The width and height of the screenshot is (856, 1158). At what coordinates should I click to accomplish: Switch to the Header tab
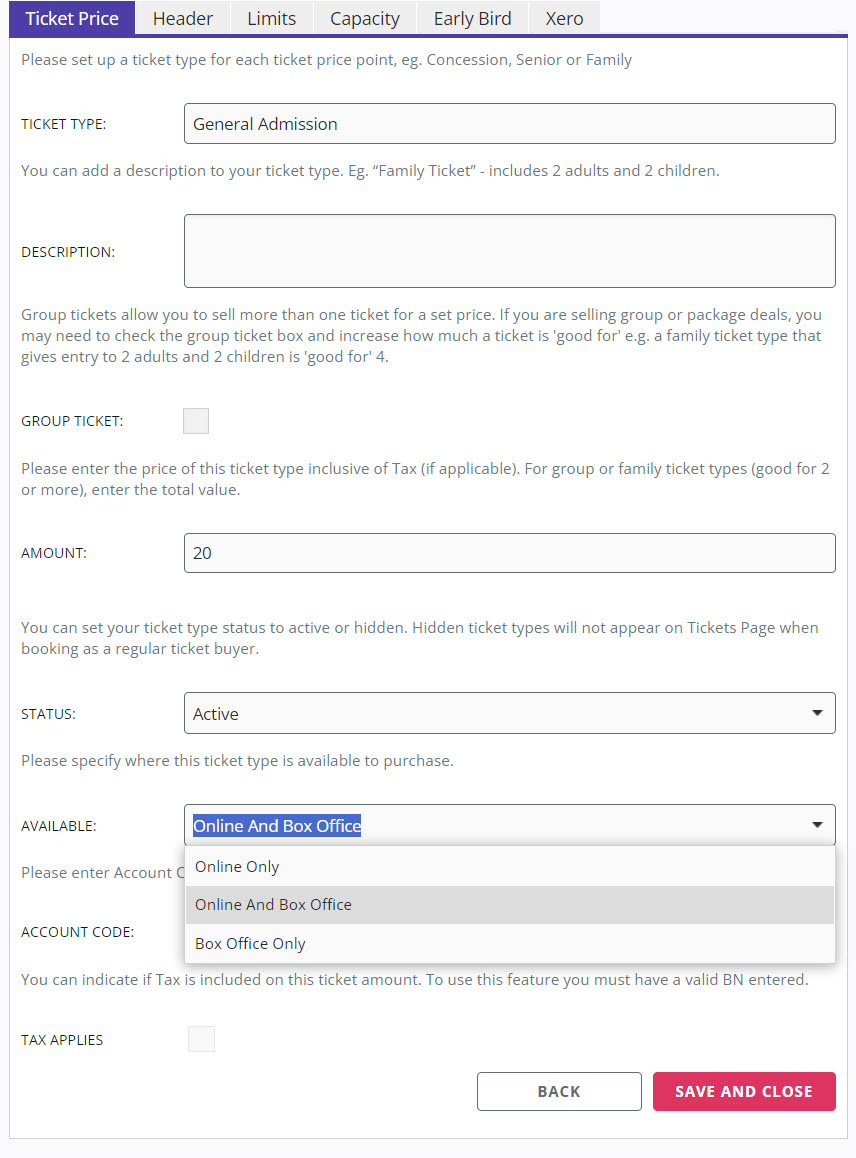click(182, 18)
